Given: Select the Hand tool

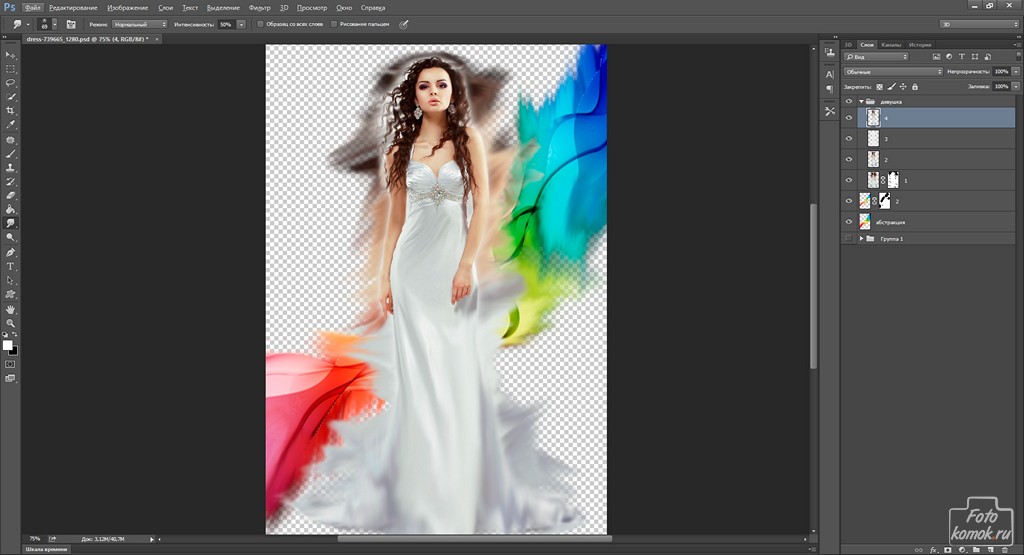Looking at the screenshot, I should [11, 309].
